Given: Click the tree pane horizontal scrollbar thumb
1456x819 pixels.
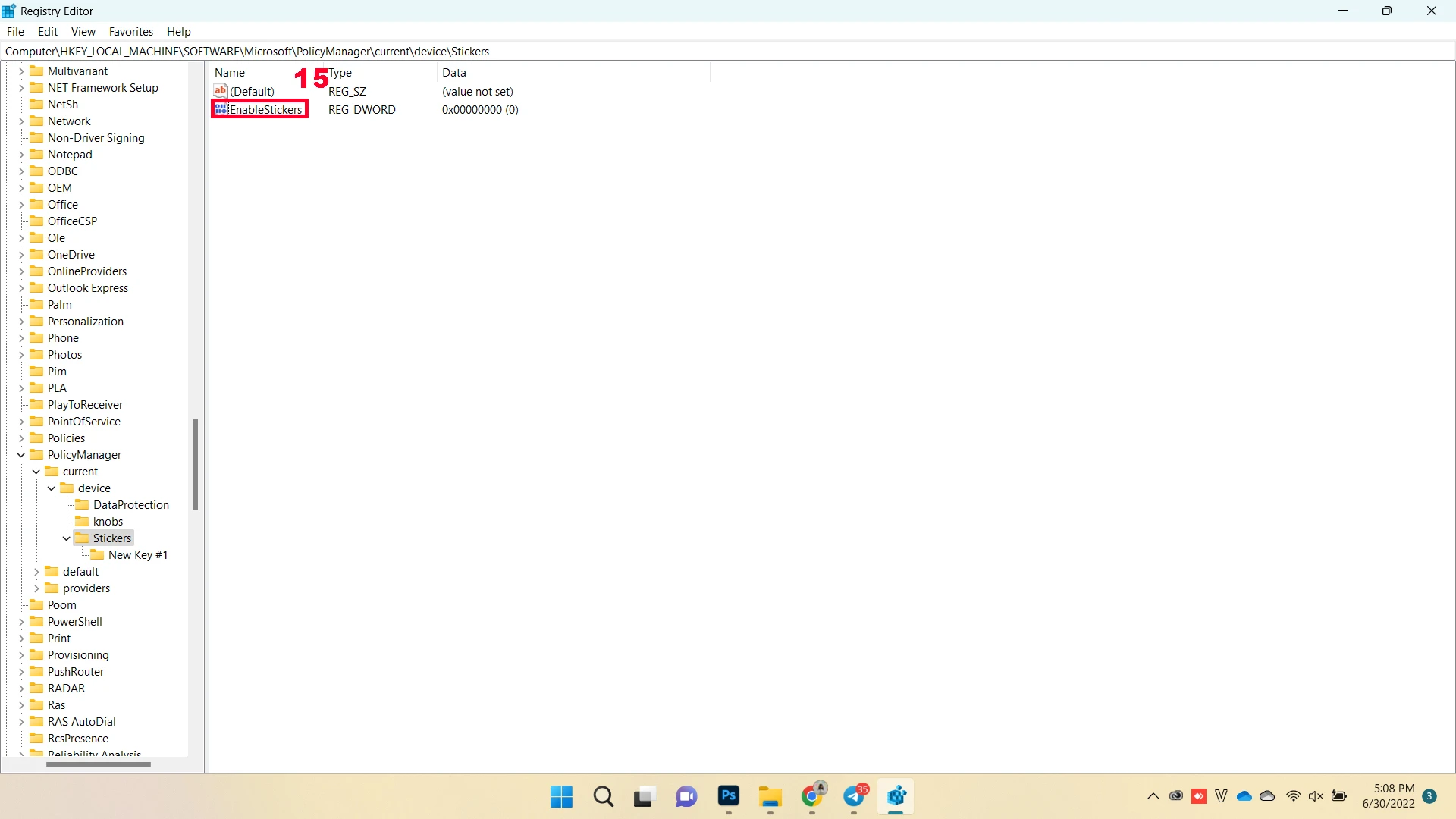Looking at the screenshot, I should pyautogui.click(x=99, y=764).
